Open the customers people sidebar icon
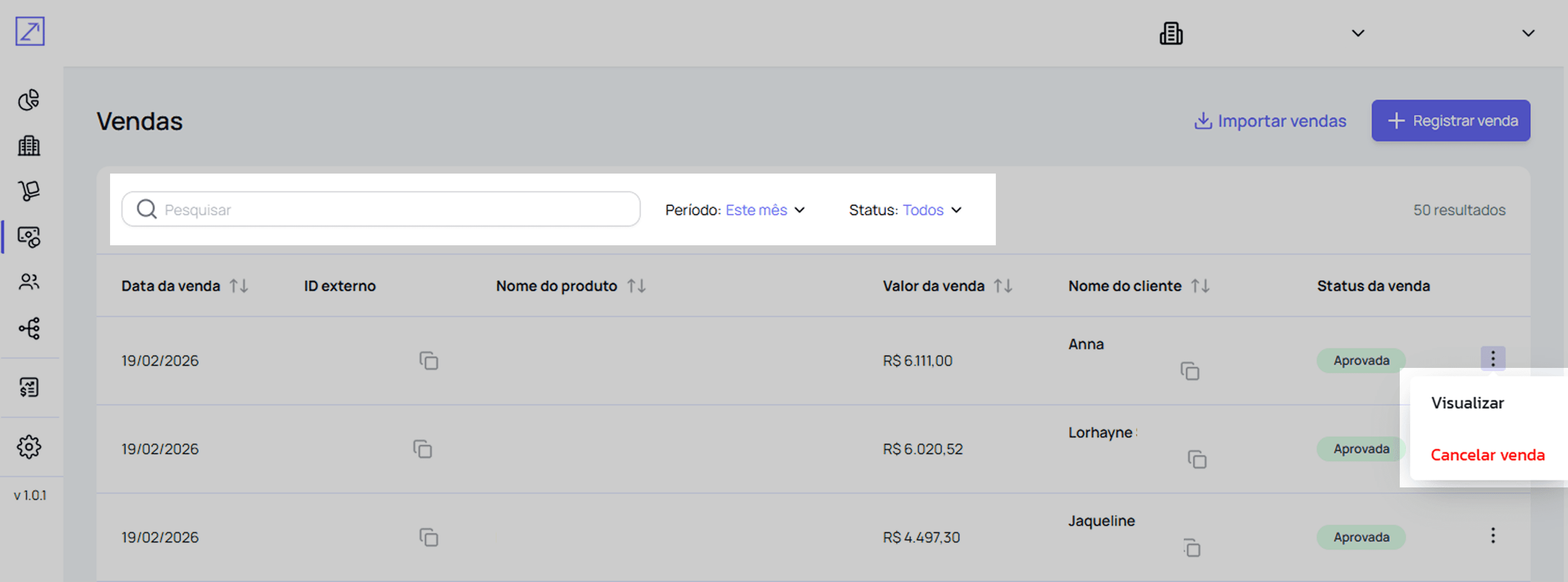This screenshot has height=582, width=1568. click(29, 282)
